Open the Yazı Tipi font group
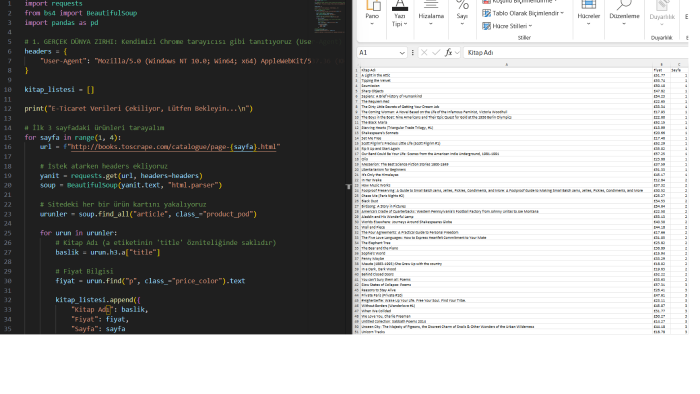 click(400, 16)
